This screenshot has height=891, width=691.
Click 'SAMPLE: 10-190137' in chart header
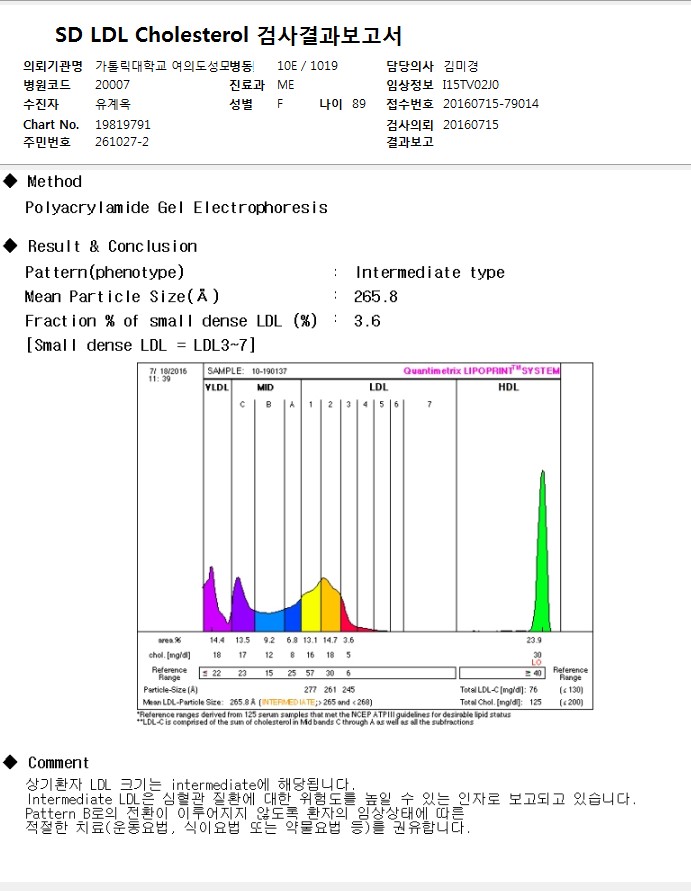(x=247, y=371)
